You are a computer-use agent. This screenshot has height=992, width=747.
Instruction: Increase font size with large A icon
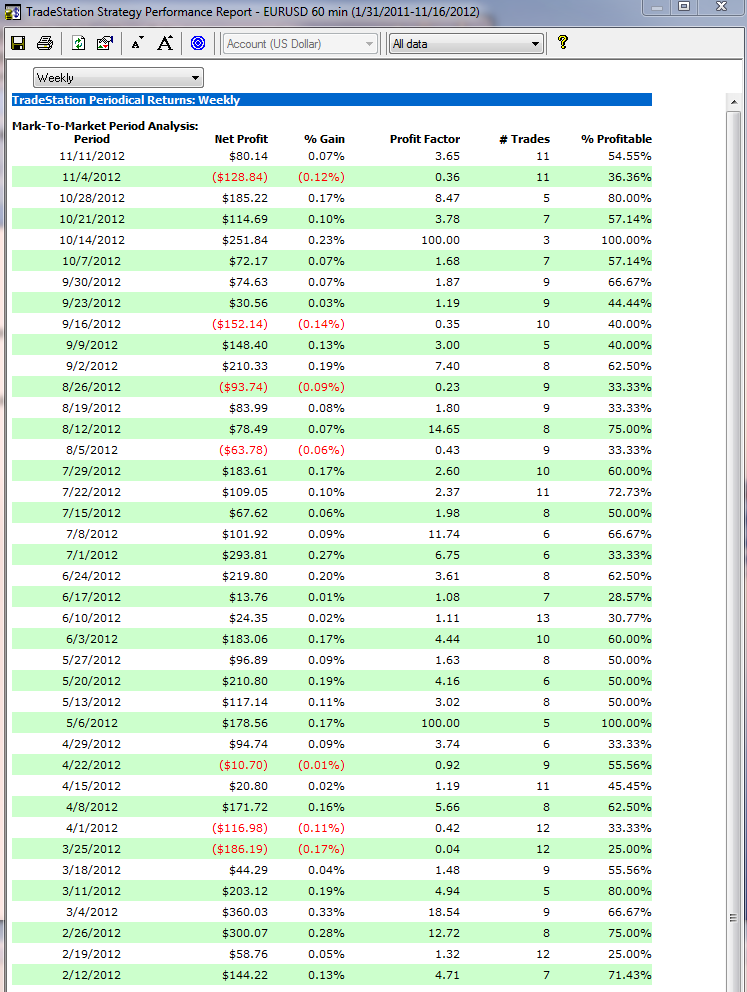click(165, 43)
